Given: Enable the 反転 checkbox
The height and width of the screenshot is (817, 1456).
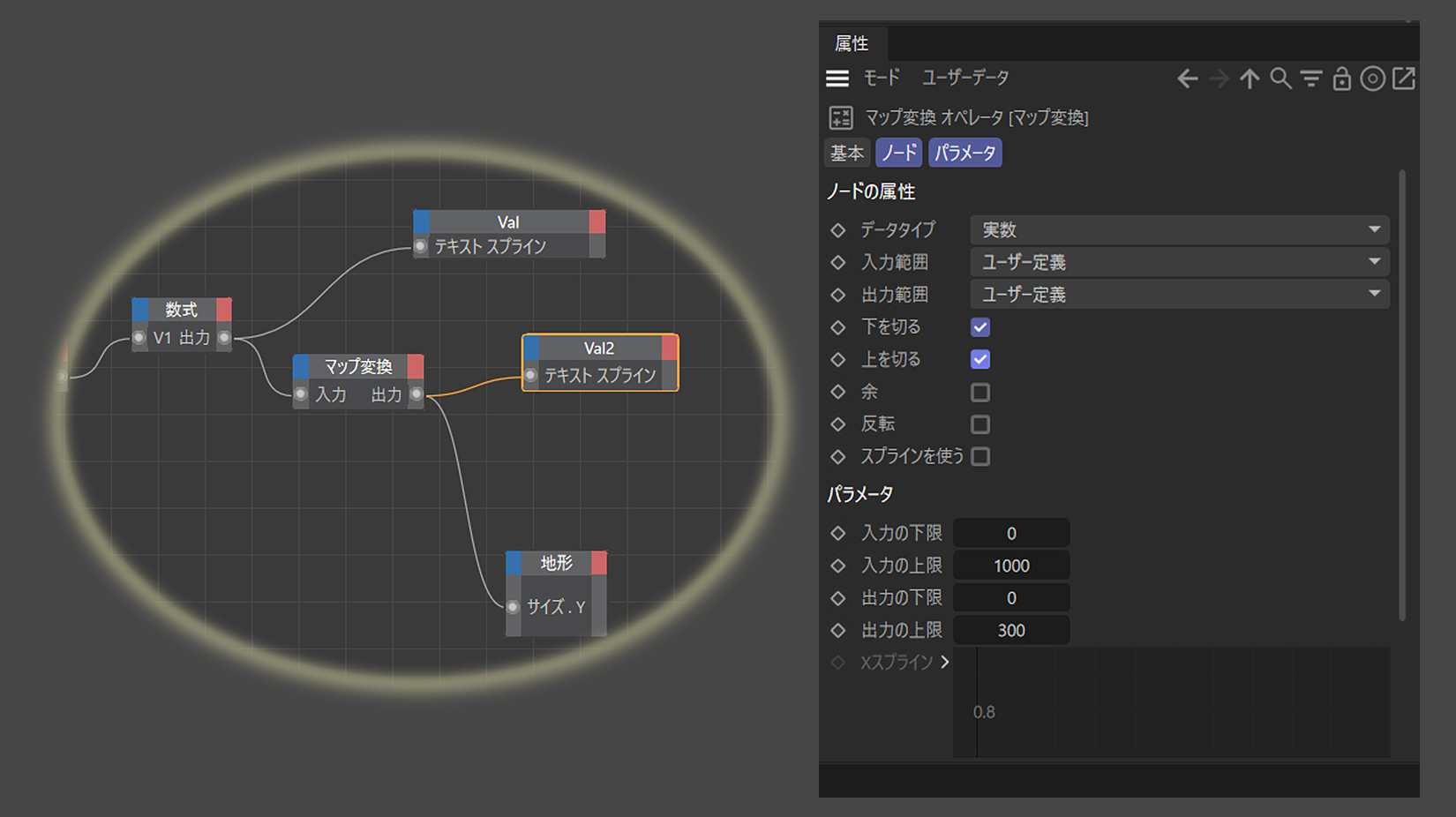Looking at the screenshot, I should 980,424.
